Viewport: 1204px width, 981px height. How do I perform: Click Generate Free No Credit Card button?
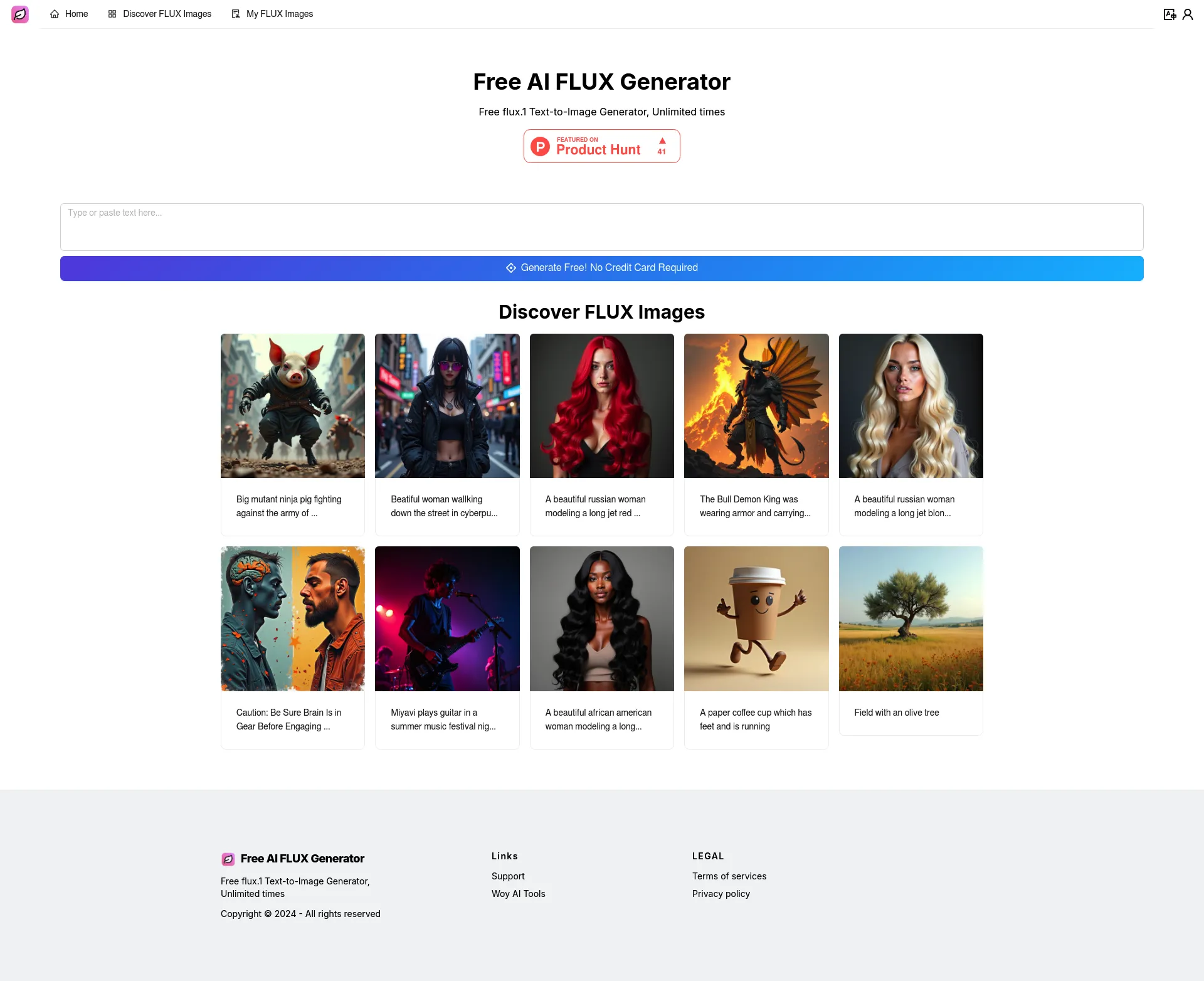[x=602, y=268]
